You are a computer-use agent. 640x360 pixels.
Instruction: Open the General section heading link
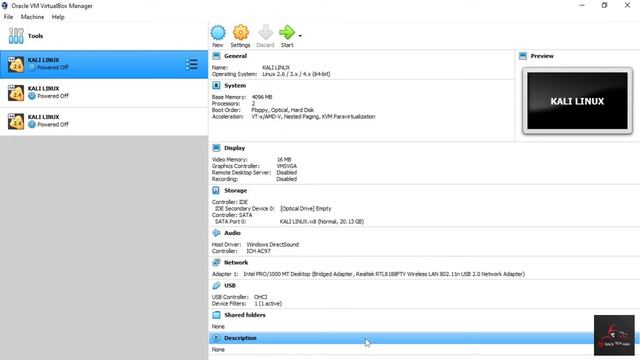(x=236, y=56)
